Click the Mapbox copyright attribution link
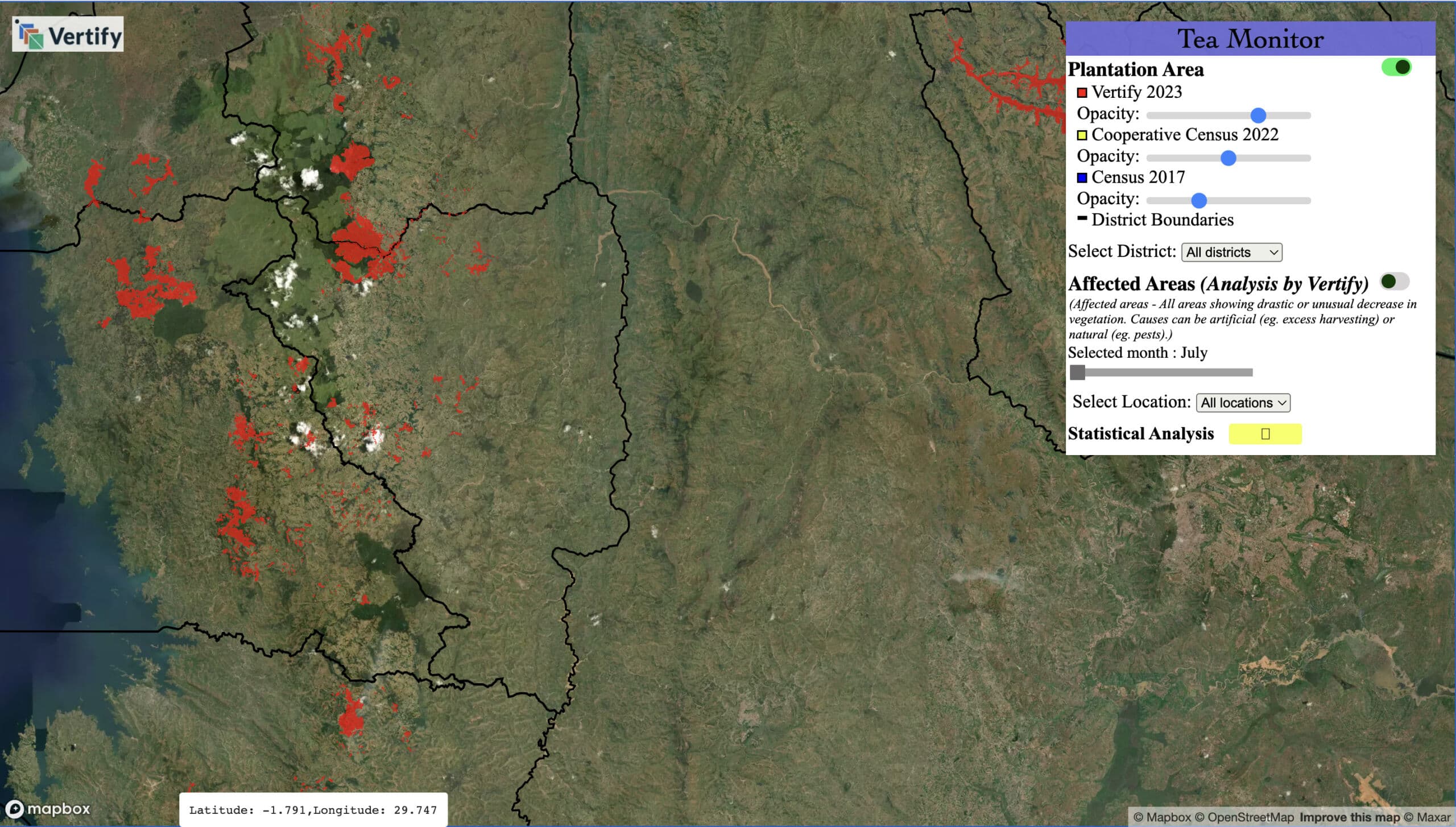Viewport: 1456px width, 827px height. click(x=1162, y=817)
